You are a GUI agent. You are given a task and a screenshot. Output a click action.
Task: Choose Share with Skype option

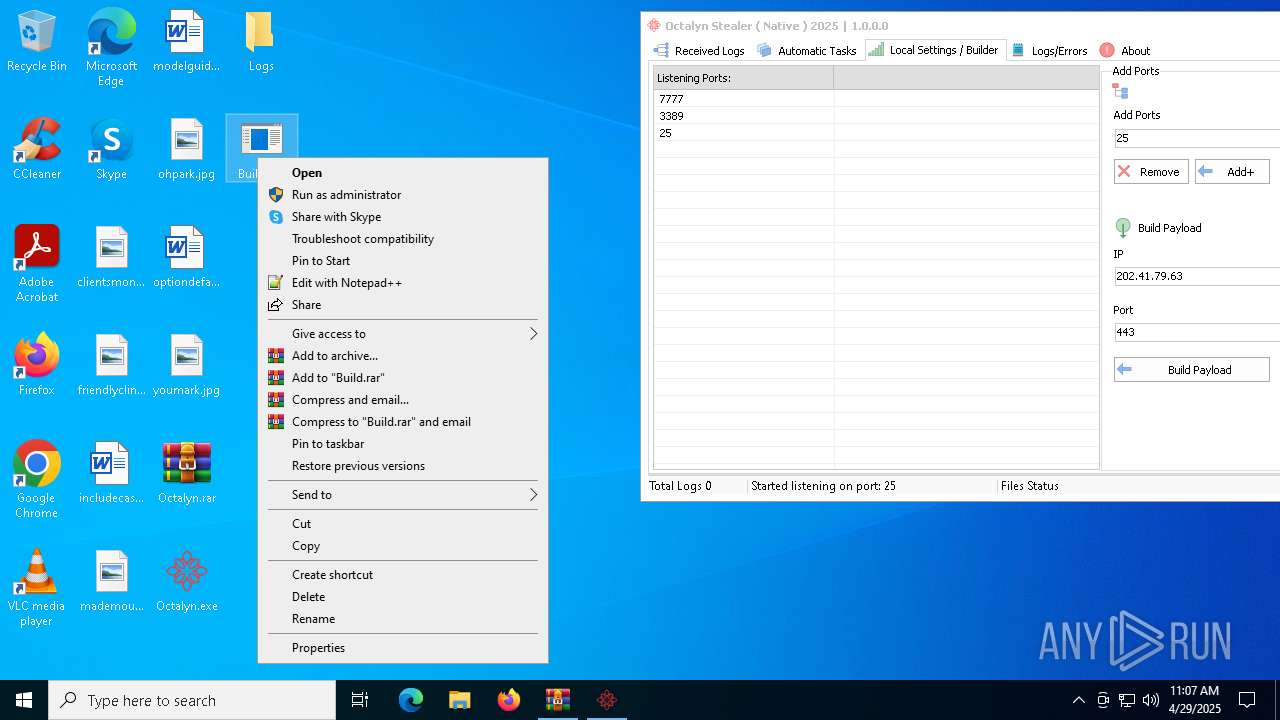click(403, 217)
